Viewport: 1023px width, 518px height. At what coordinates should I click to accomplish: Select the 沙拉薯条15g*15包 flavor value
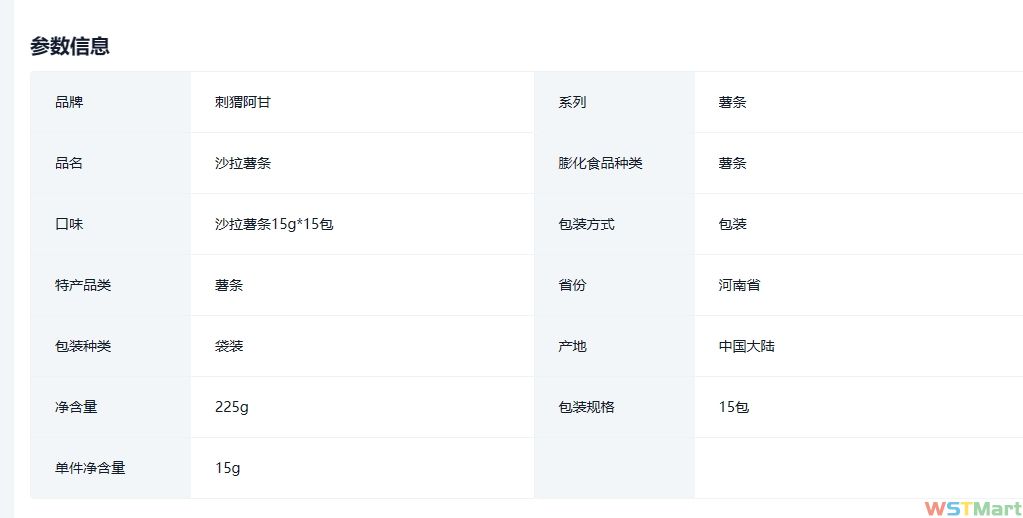click(x=273, y=224)
